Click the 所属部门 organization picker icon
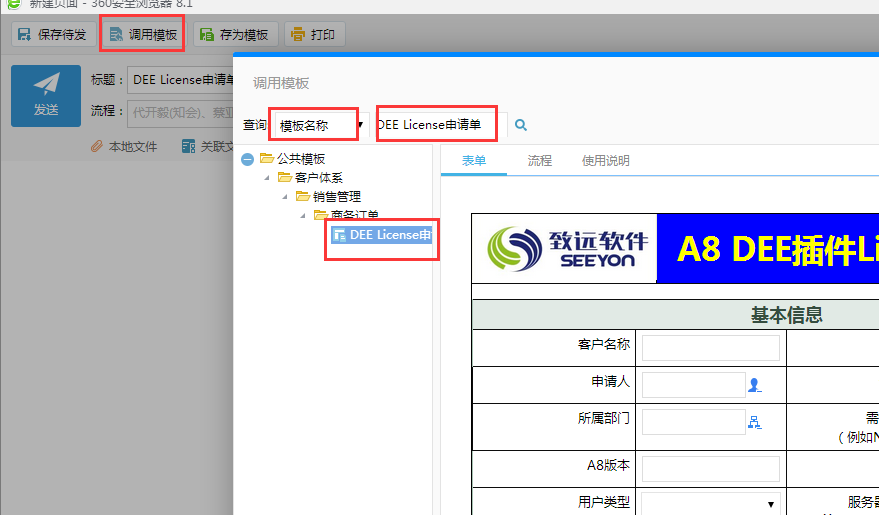879x515 pixels. click(755, 423)
